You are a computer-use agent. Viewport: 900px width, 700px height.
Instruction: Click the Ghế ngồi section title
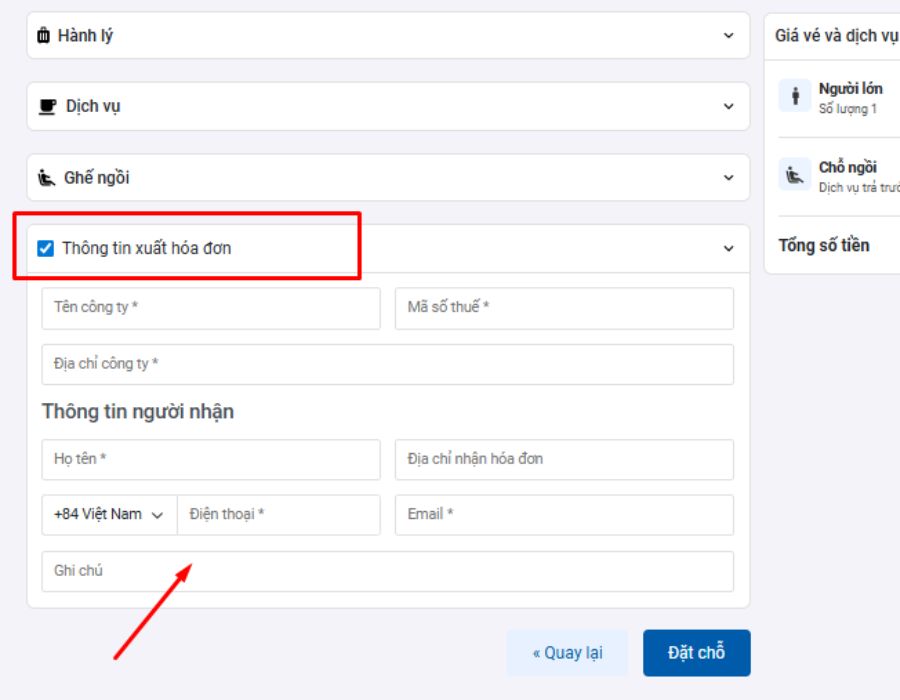click(x=96, y=178)
